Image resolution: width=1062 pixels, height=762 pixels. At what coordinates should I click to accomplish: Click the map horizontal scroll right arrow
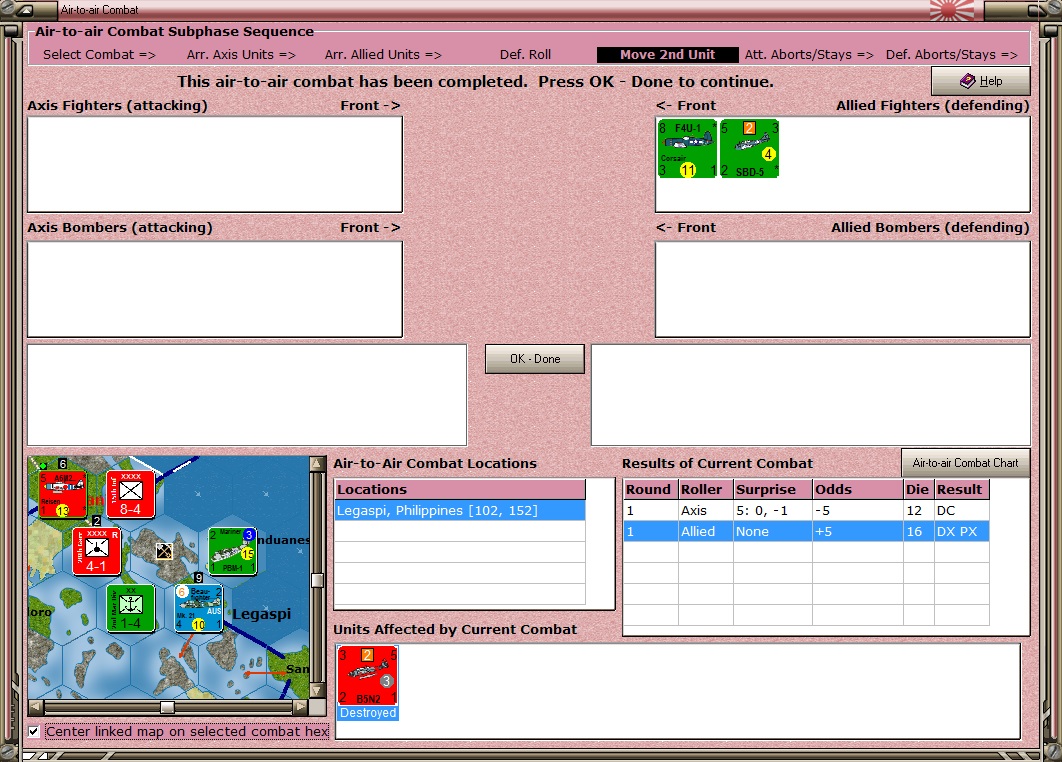300,707
